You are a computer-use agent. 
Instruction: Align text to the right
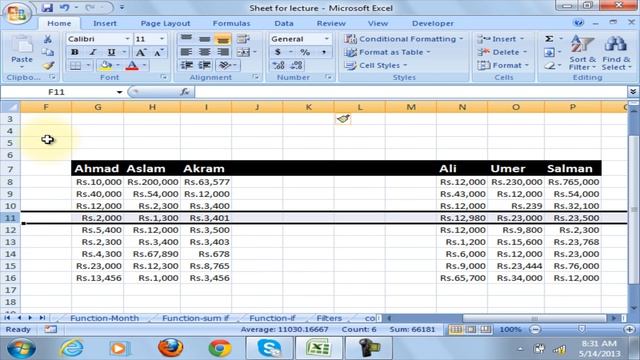[223, 52]
